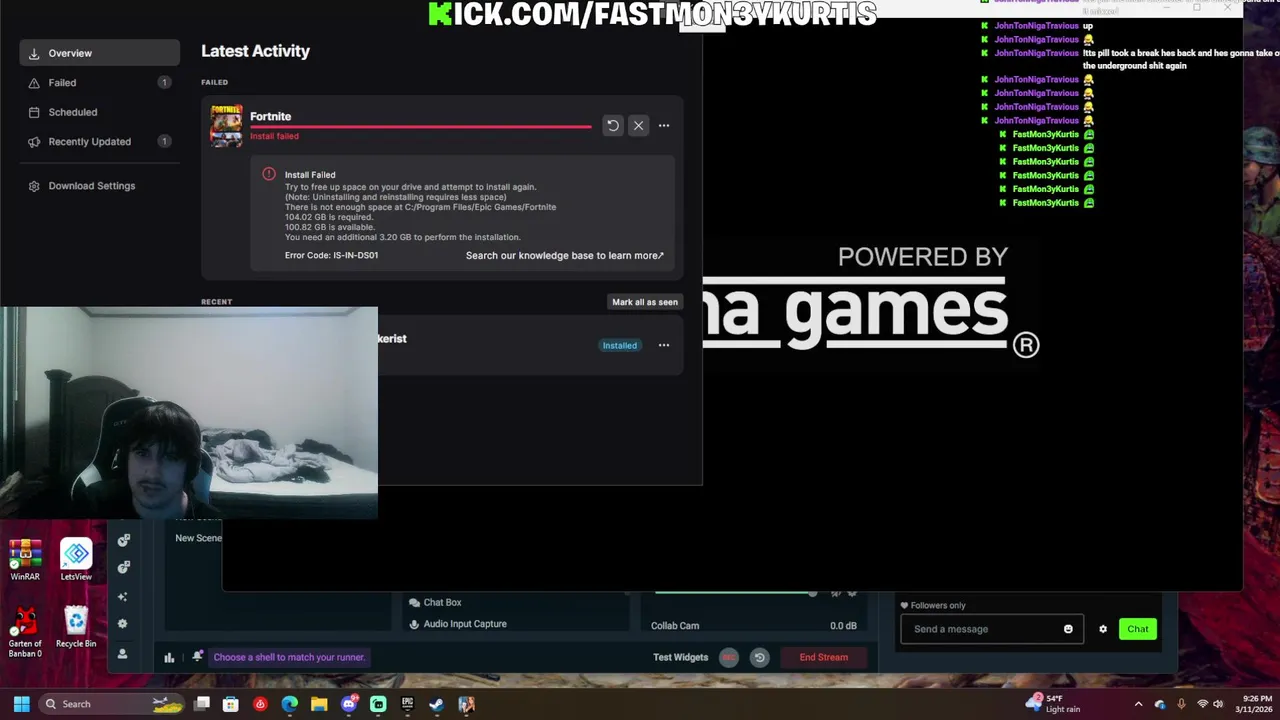This screenshot has height=720, width=1280.
Task: Open Microsoft Edge from the taskbar
Action: click(x=290, y=704)
